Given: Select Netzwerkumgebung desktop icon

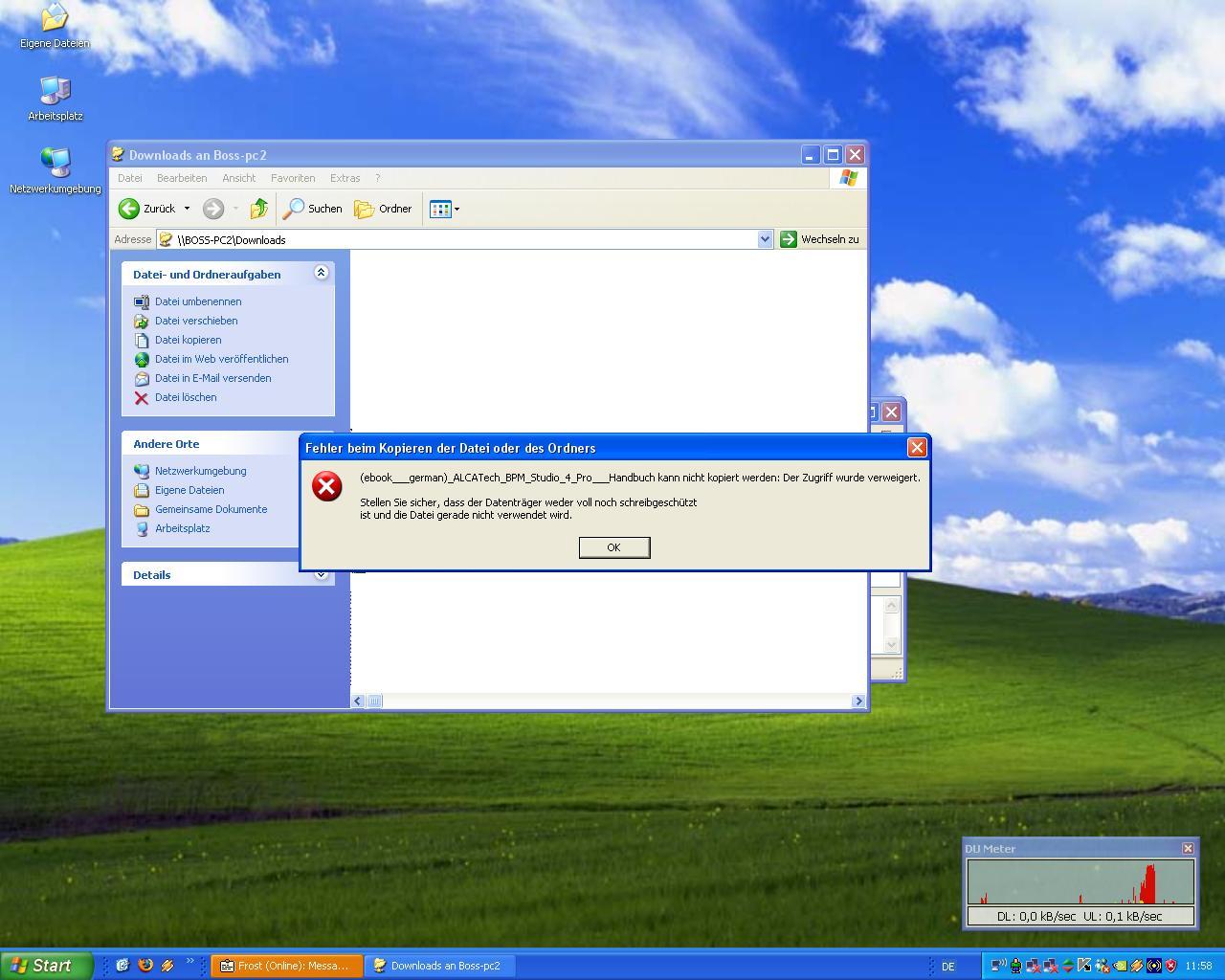Looking at the screenshot, I should pos(55,171).
